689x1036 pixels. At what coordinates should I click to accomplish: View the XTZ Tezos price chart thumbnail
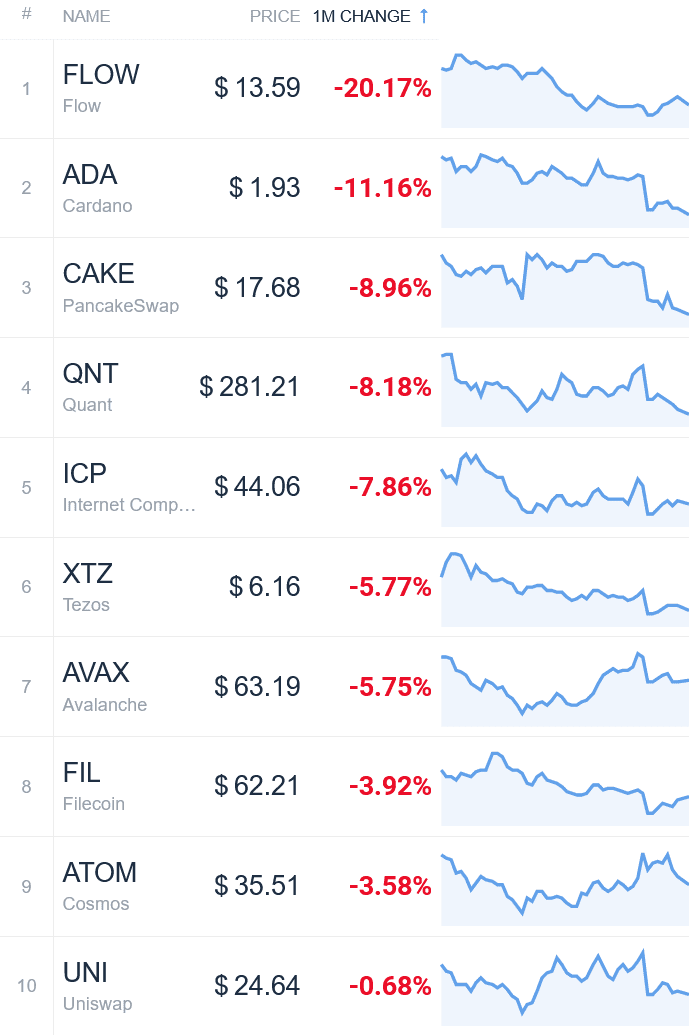[x=565, y=589]
